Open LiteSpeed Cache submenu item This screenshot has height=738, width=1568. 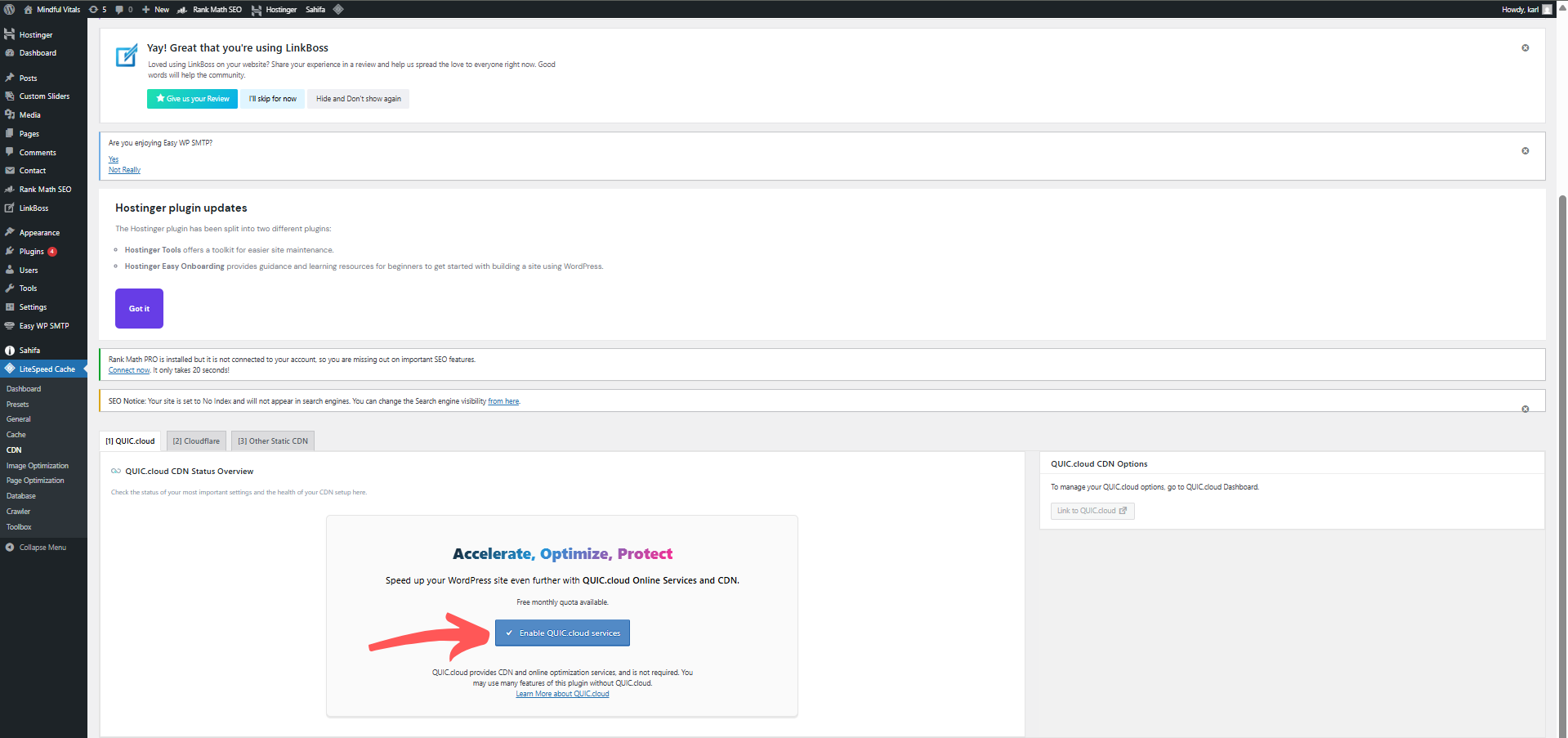click(16, 435)
